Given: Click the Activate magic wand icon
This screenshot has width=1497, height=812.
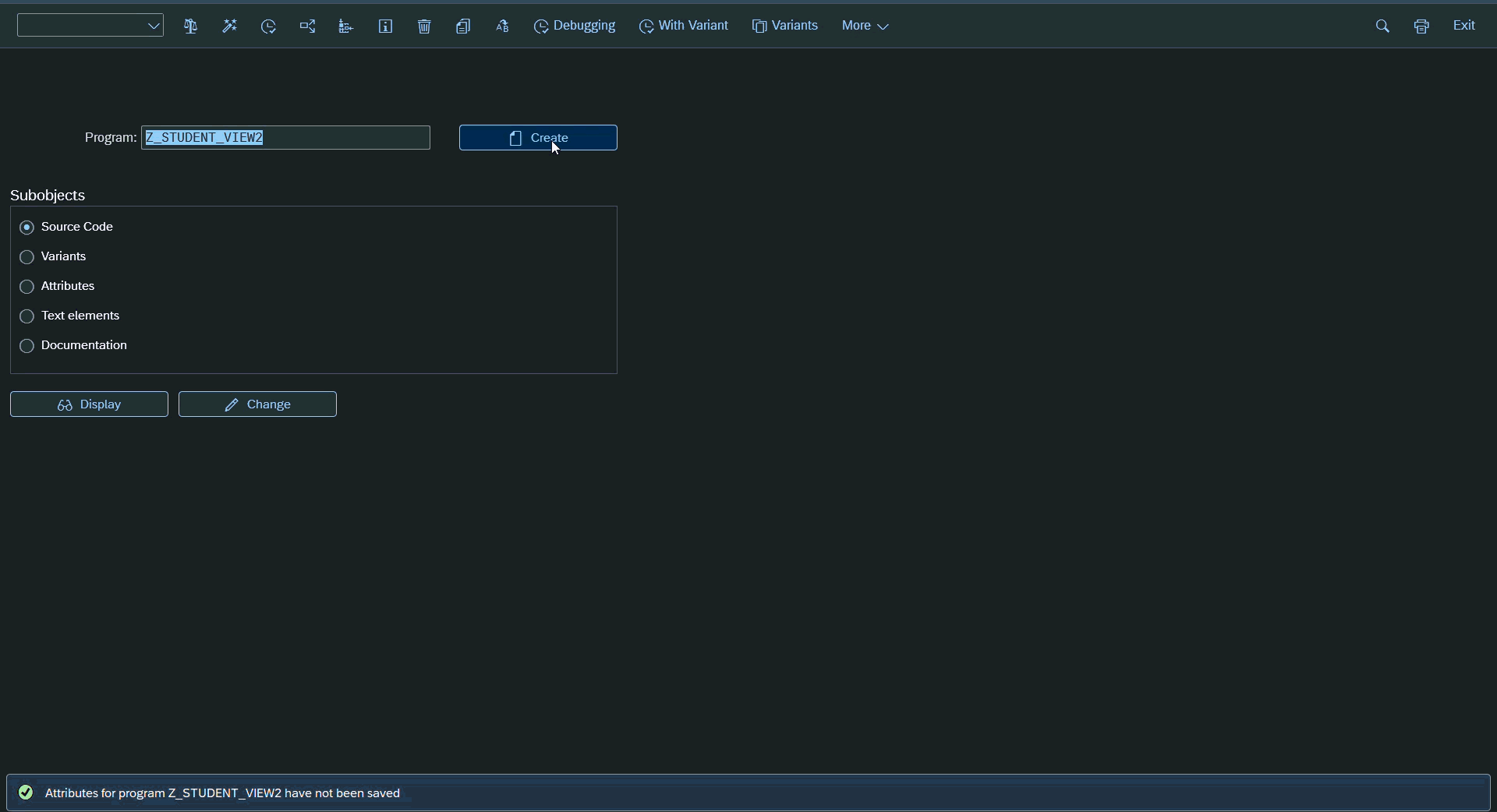Looking at the screenshot, I should 229,26.
